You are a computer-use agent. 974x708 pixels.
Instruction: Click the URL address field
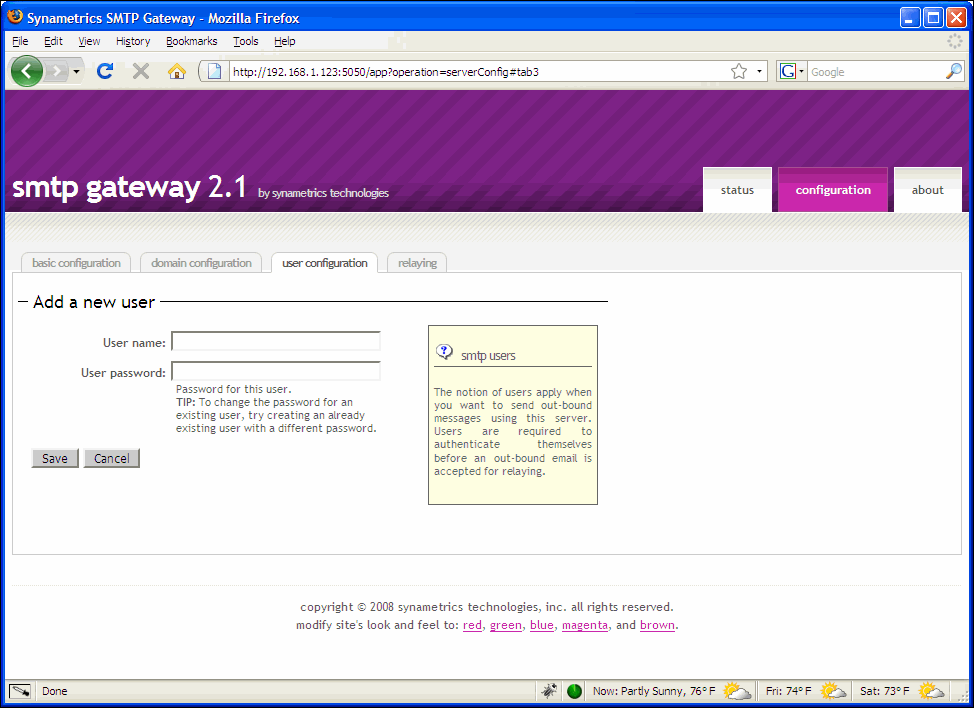pos(478,71)
